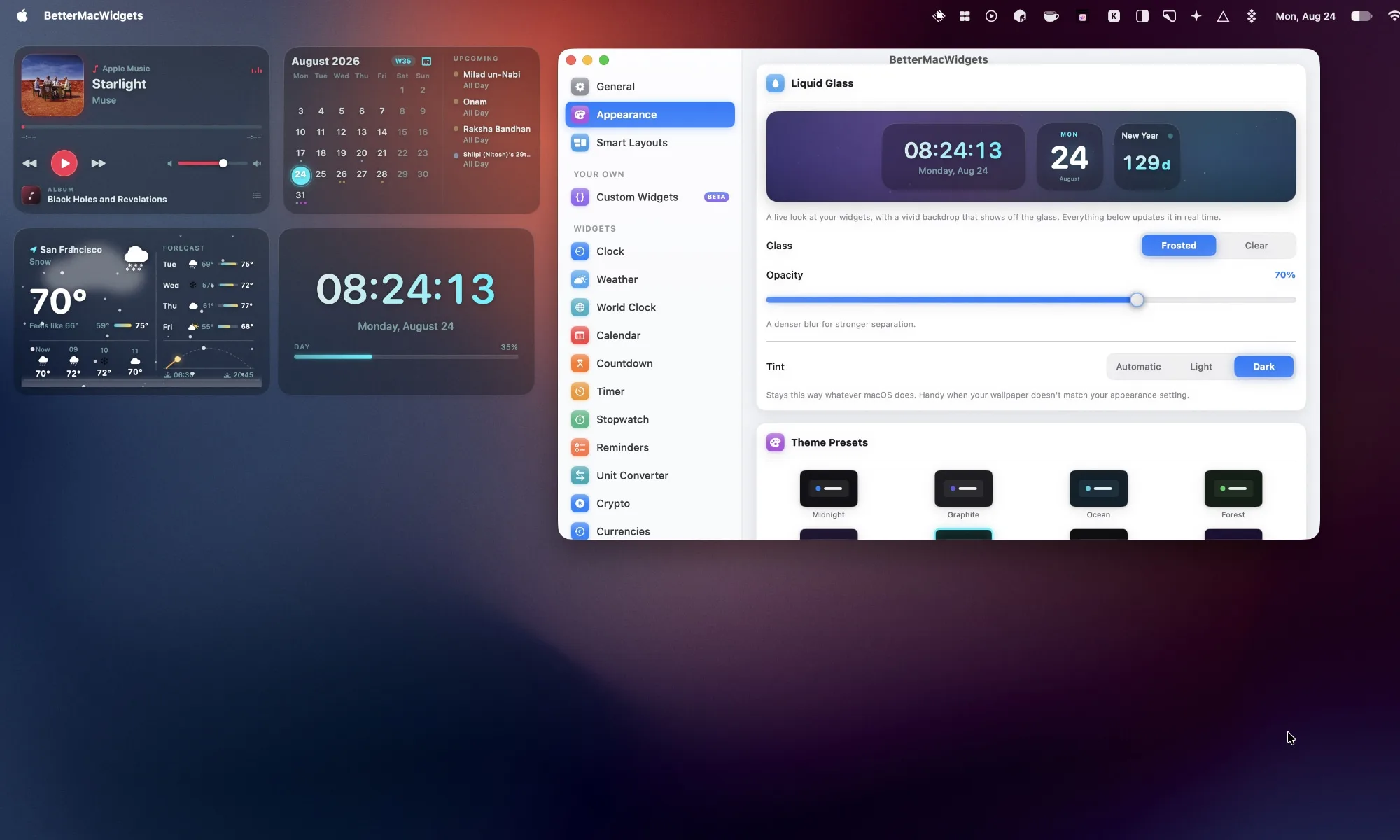The height and width of the screenshot is (840, 1400).
Task: Apply the Ocean theme preset
Action: pyautogui.click(x=1098, y=489)
